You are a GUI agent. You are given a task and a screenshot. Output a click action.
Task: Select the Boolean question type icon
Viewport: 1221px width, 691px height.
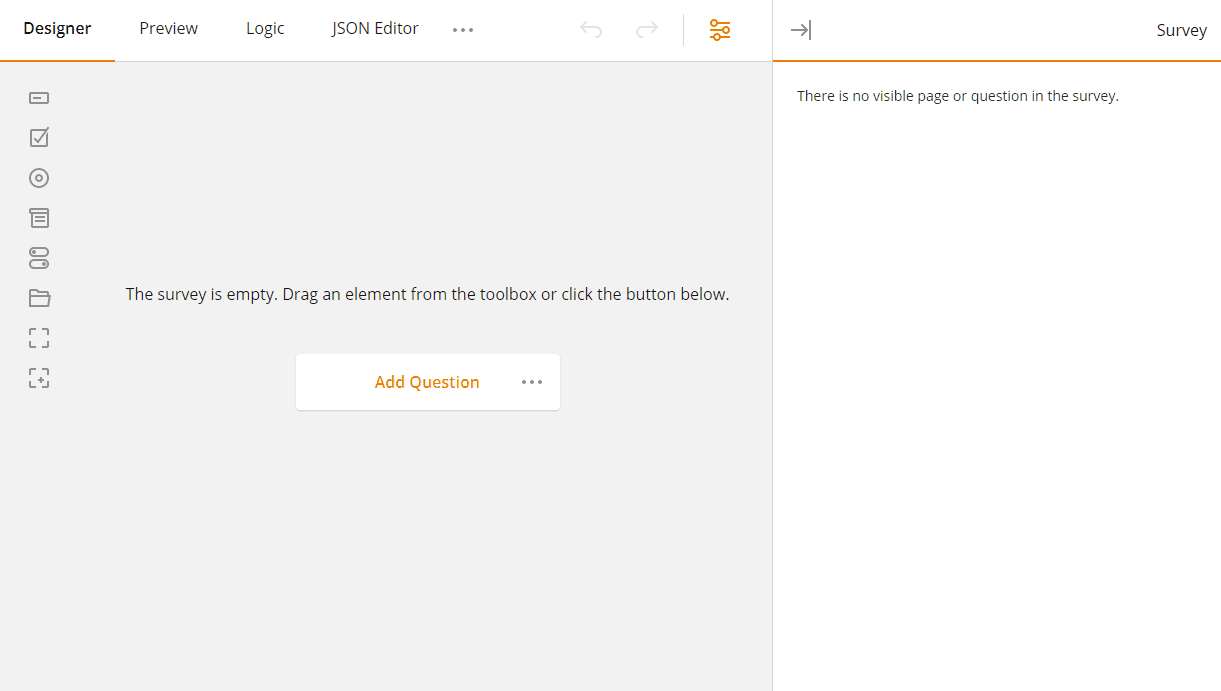38,258
